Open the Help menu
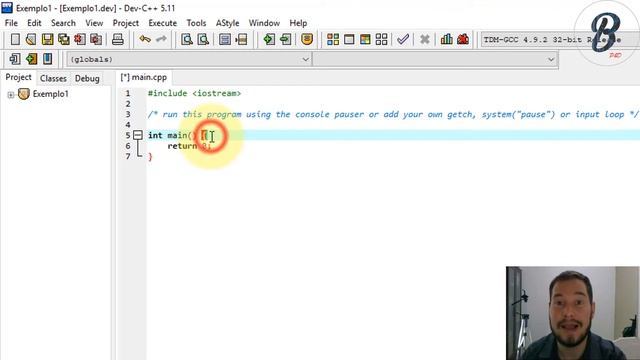 298,23
